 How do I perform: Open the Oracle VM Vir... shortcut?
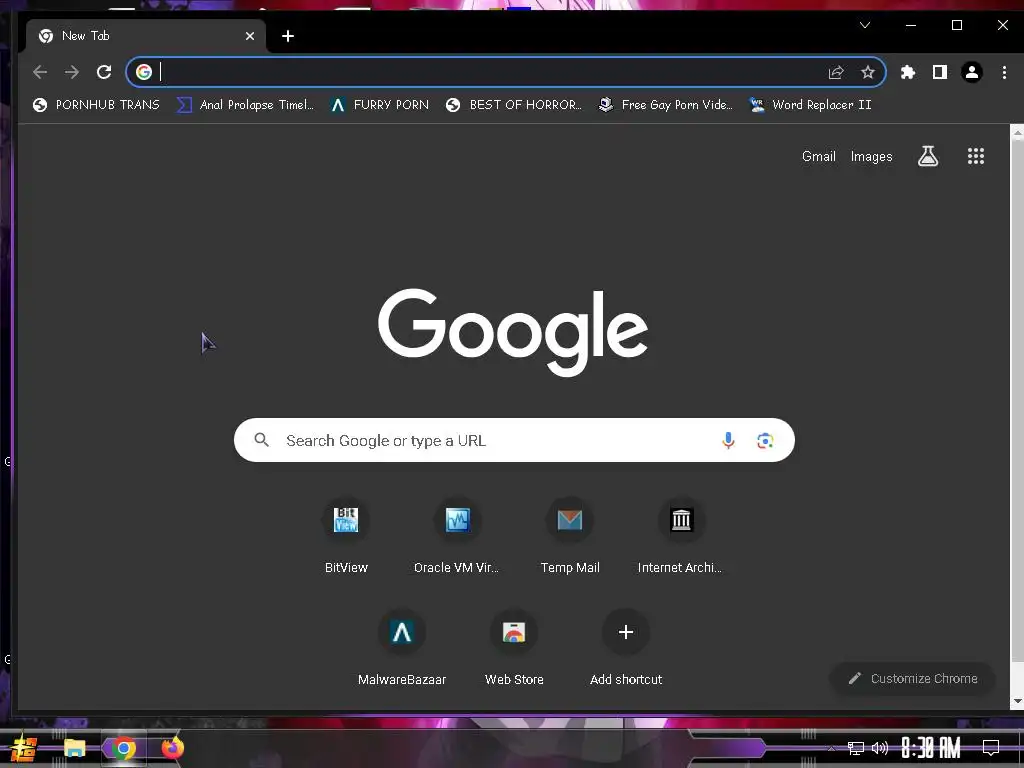(x=457, y=536)
